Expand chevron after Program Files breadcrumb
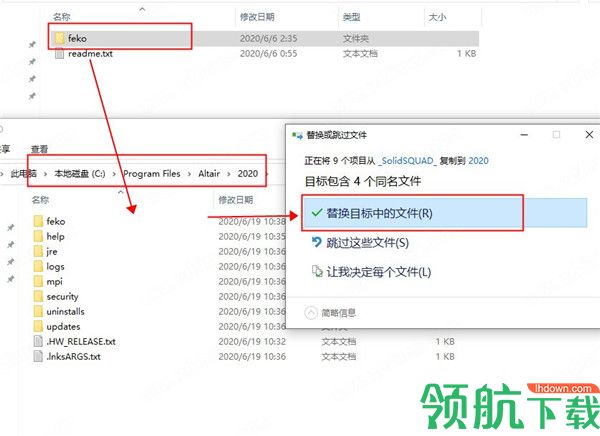This screenshot has width=600, height=436. 189,174
